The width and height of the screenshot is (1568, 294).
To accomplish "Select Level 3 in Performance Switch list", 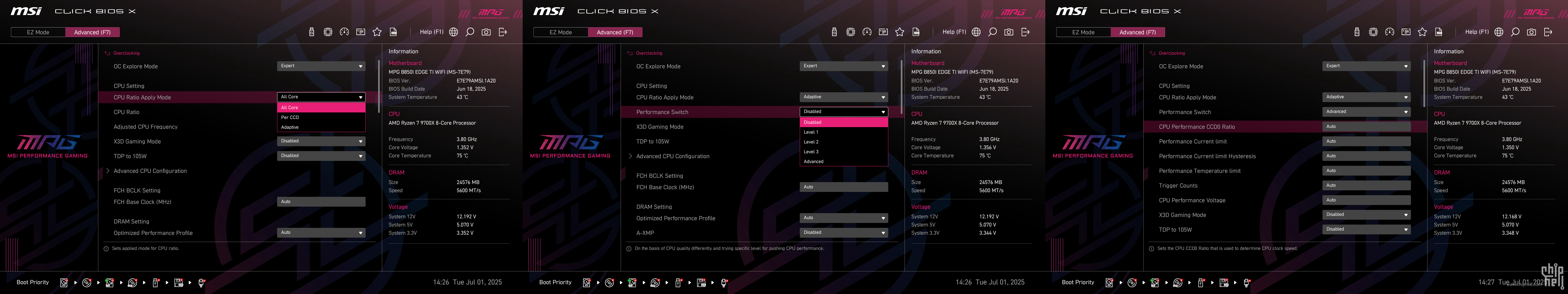I will tap(844, 152).
